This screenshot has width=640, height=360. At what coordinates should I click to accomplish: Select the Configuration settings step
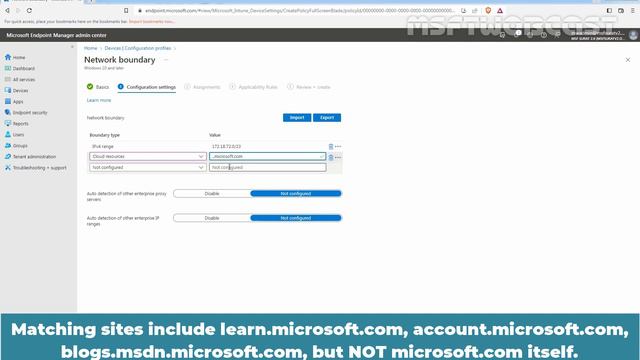(147, 87)
